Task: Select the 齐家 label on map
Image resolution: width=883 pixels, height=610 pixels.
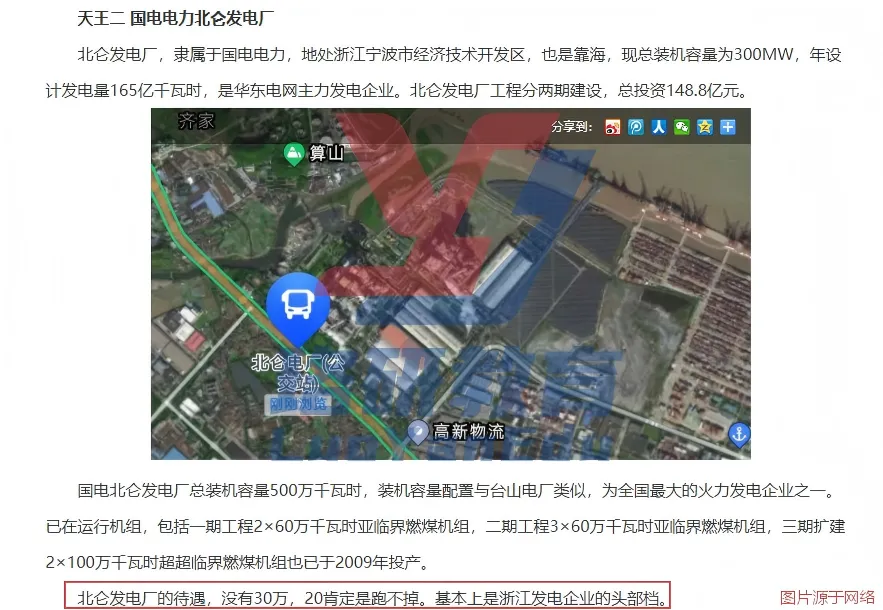Action: tap(197, 121)
